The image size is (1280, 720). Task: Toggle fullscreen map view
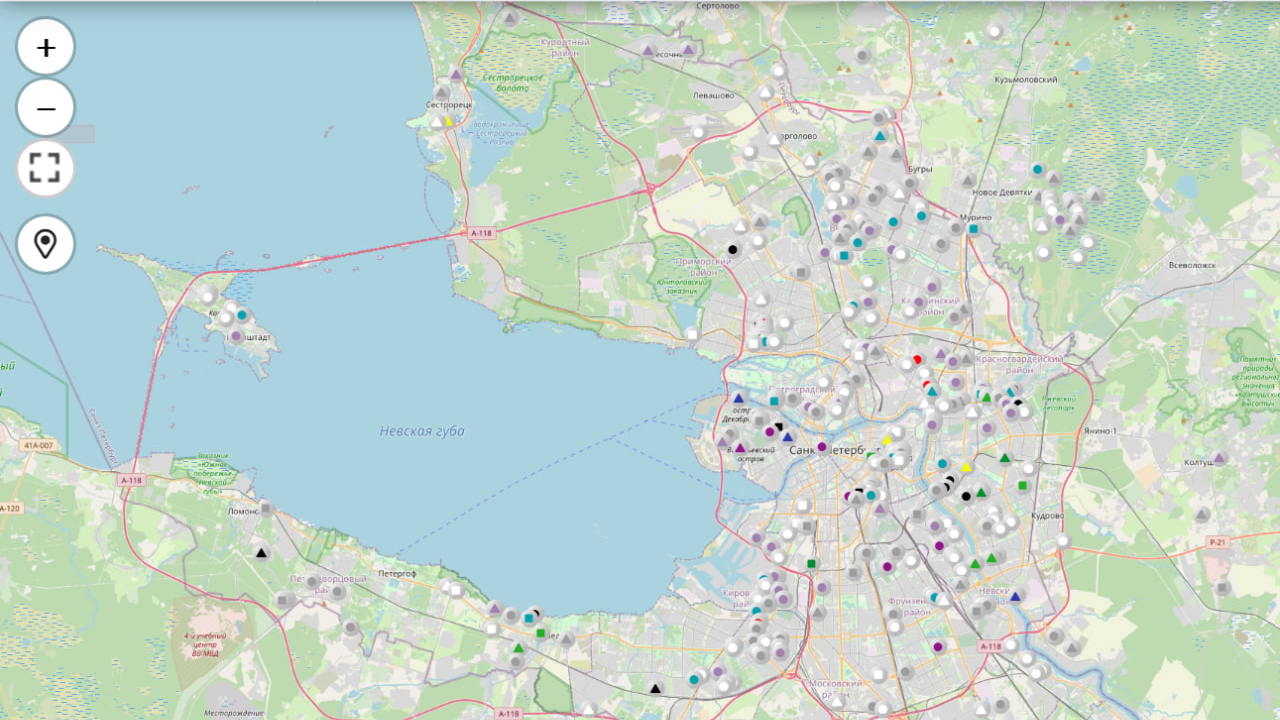pos(46,168)
